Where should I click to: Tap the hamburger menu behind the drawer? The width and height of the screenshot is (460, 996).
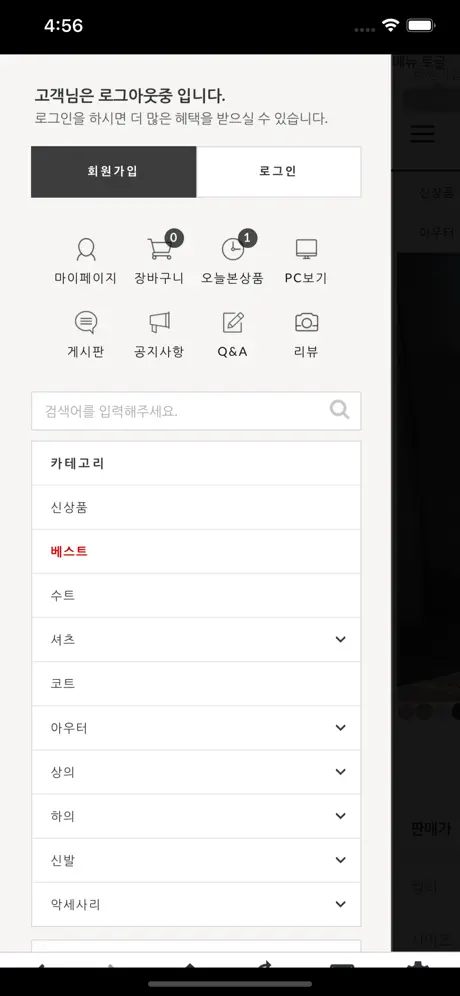pos(423,134)
